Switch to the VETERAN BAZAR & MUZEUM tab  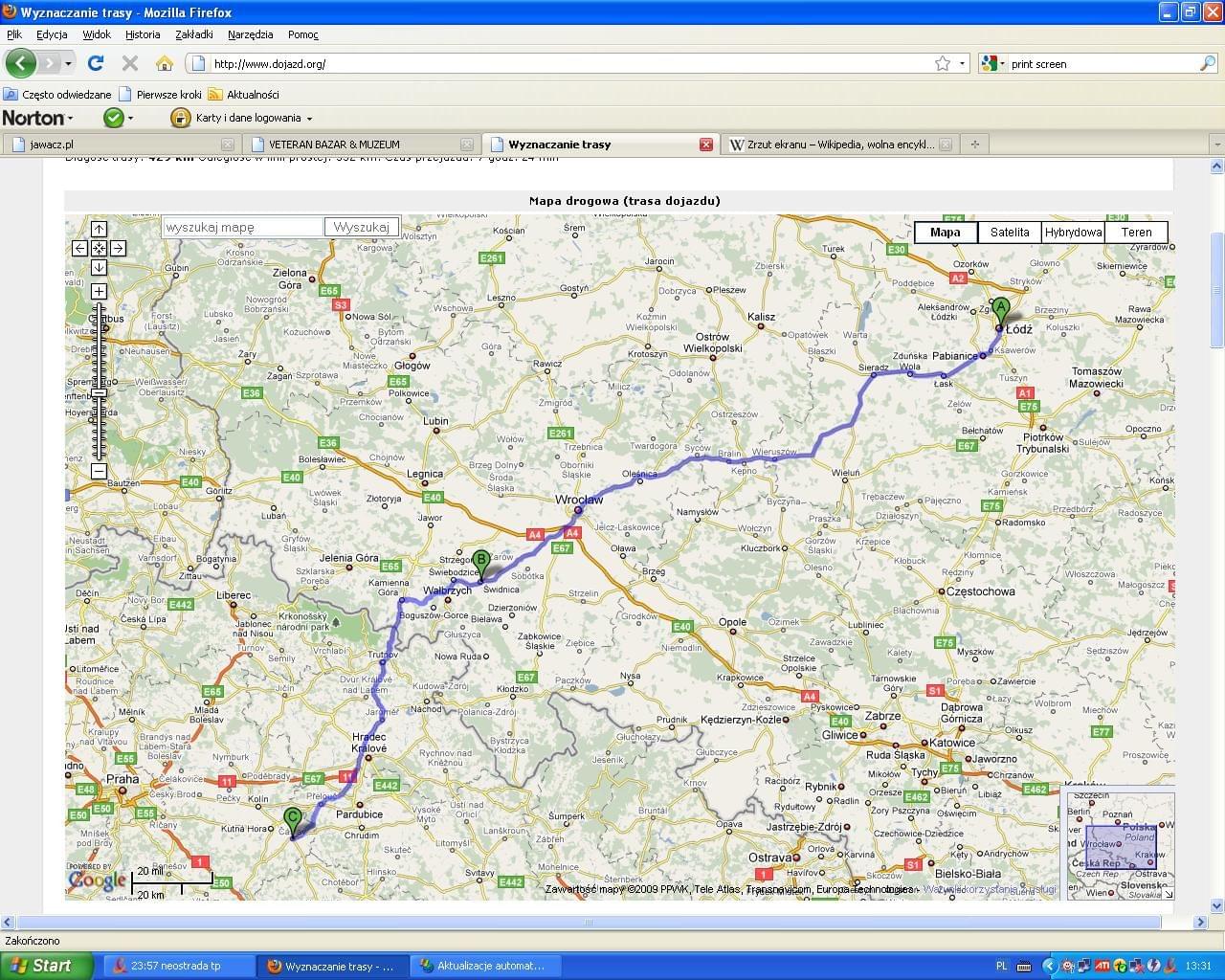click(354, 145)
